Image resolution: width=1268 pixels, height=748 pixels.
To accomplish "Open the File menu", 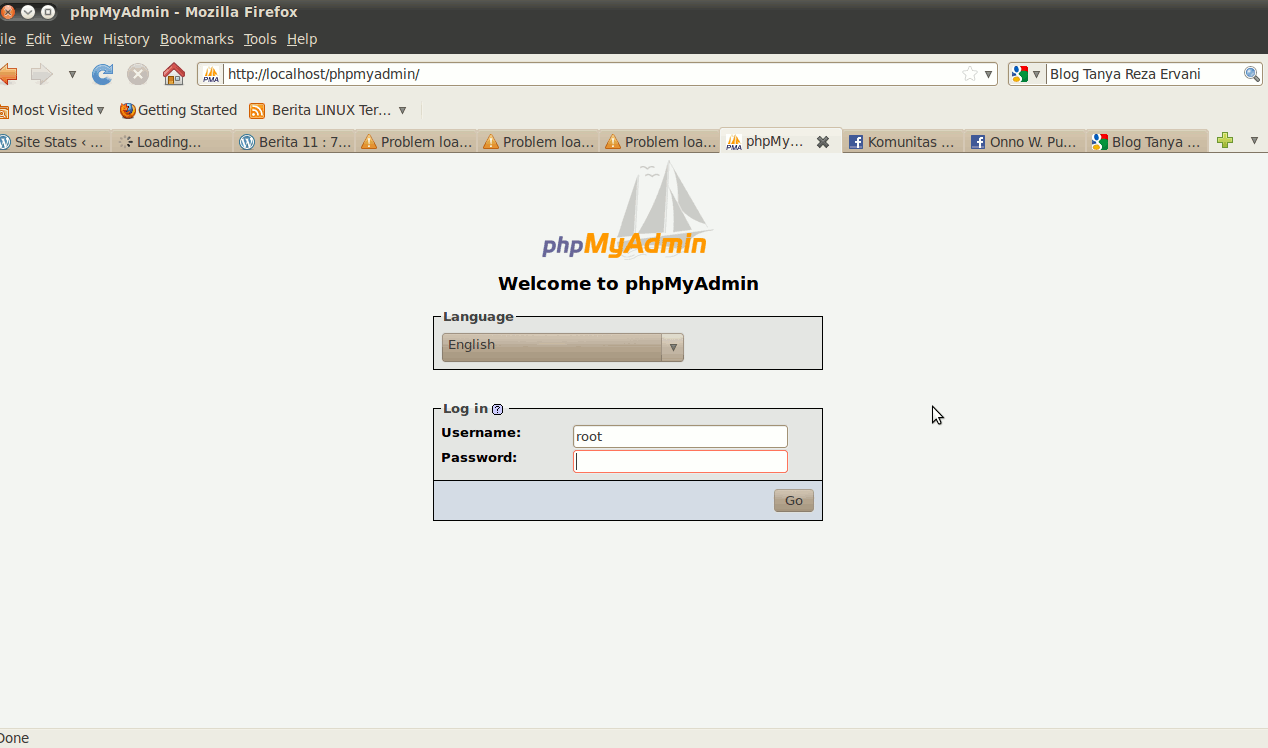I will [7, 39].
